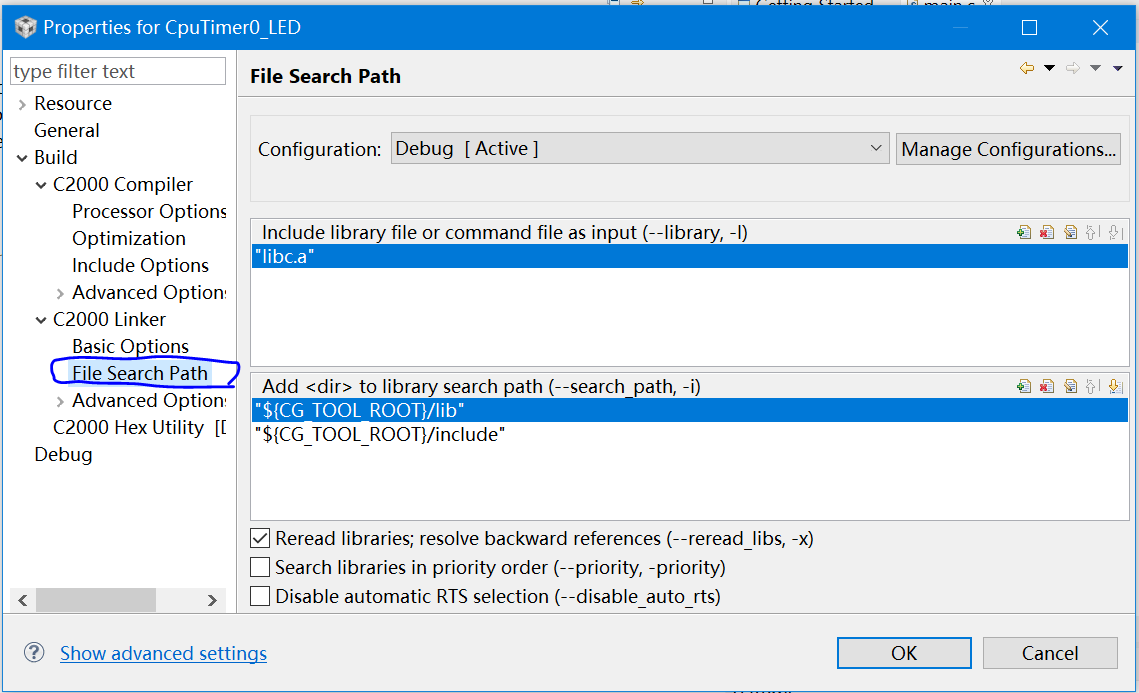Viewport: 1139px width, 693px height.
Task: Collapse the C2000 Compiler tree node
Action: point(41,185)
